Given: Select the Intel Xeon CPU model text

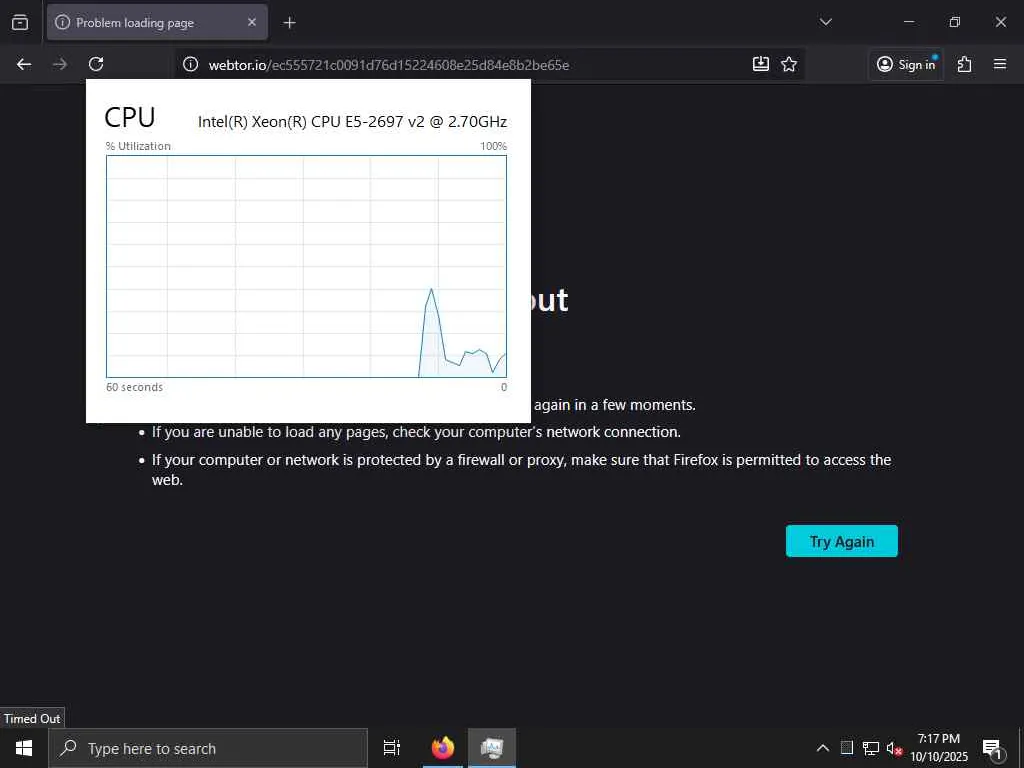Looking at the screenshot, I should [x=352, y=121].
